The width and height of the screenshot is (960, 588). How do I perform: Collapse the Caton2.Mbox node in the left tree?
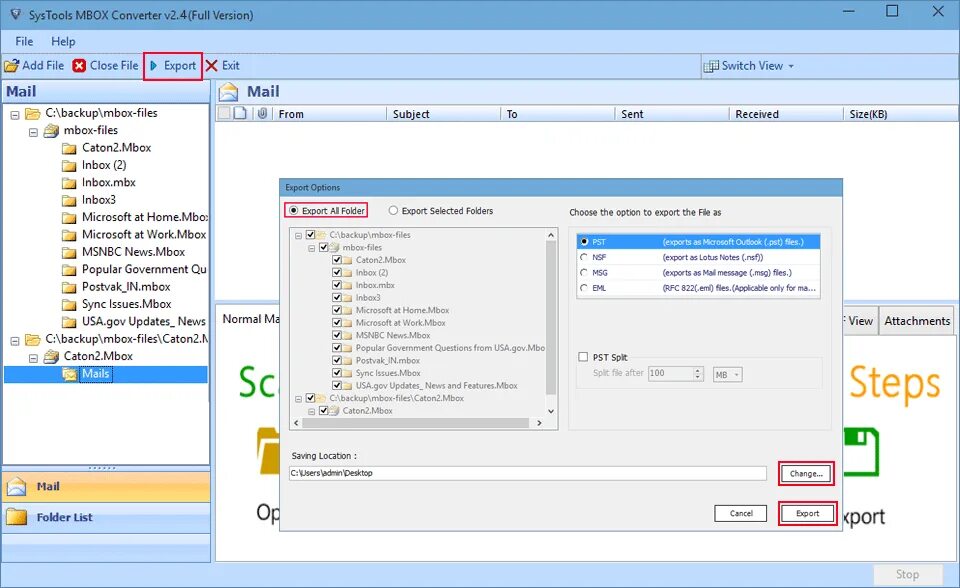point(33,358)
